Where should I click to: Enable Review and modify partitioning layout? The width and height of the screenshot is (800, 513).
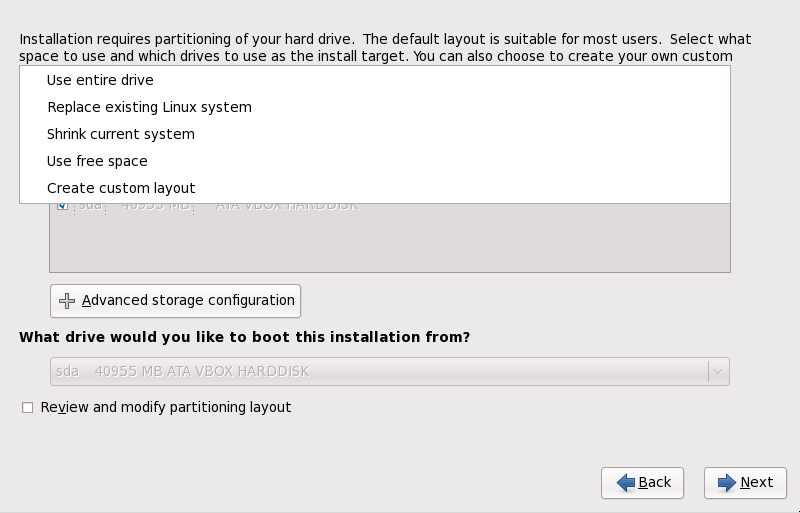[28, 407]
